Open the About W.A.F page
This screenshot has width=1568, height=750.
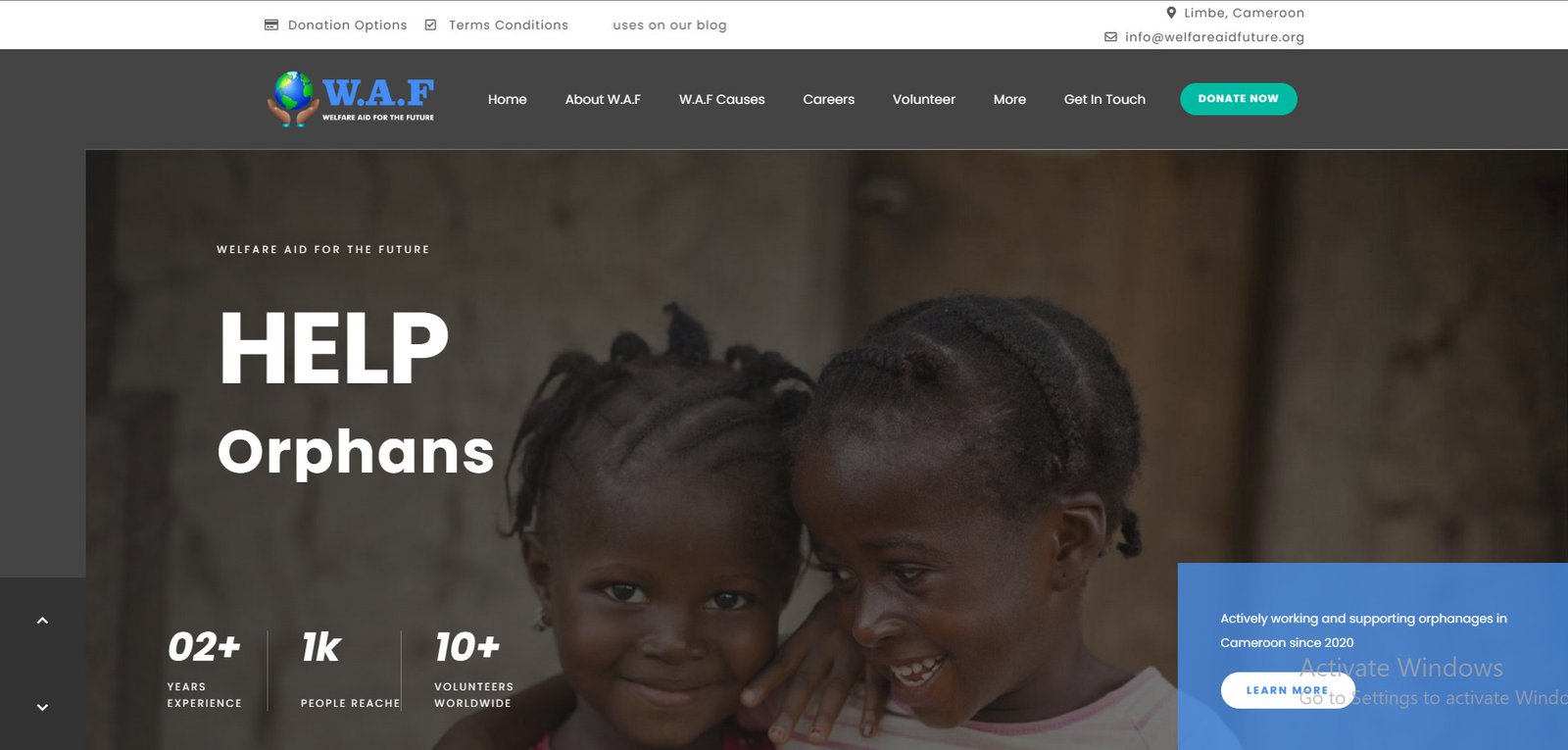[603, 99]
